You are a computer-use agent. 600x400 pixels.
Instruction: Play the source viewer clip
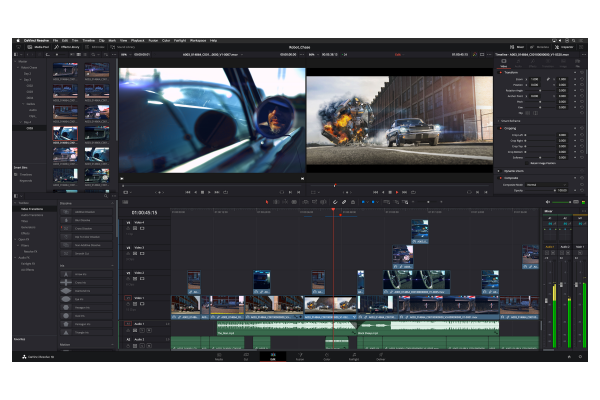pos(209,192)
